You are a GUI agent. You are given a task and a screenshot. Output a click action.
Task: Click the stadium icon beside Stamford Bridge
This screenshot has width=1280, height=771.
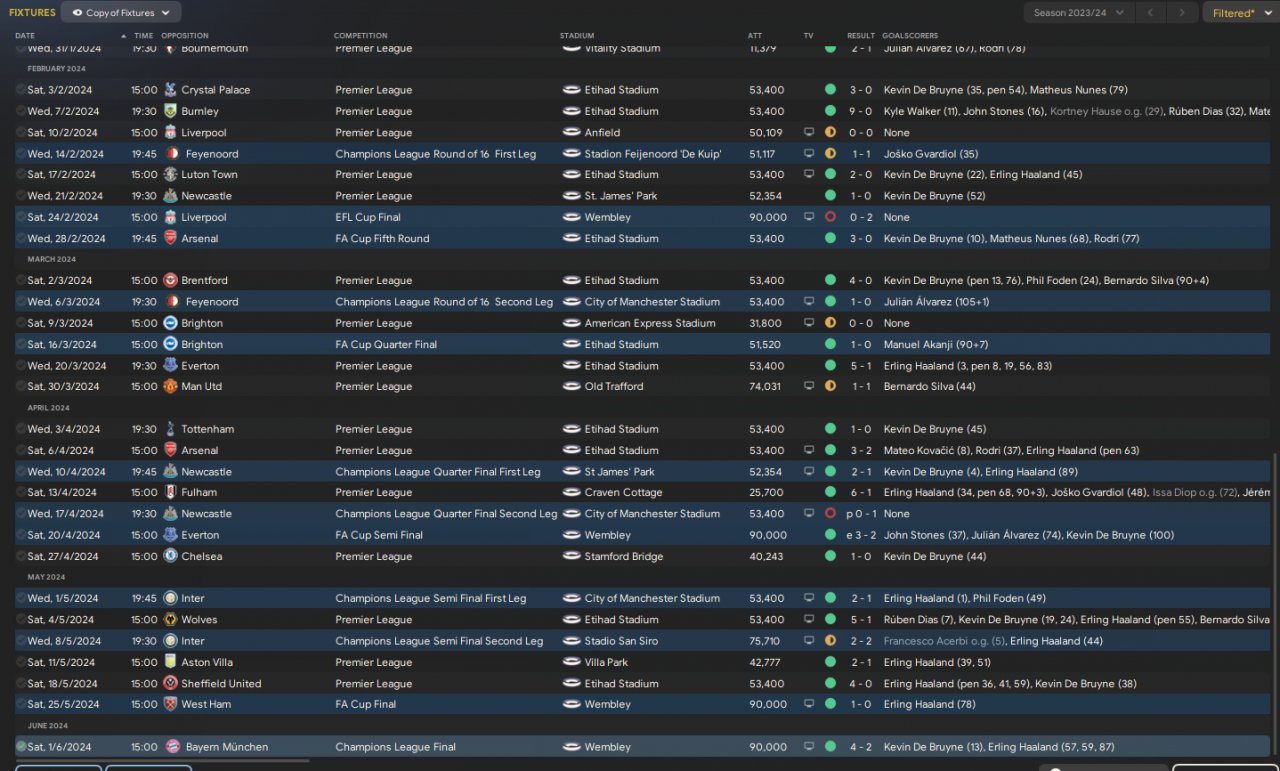pyautogui.click(x=572, y=557)
